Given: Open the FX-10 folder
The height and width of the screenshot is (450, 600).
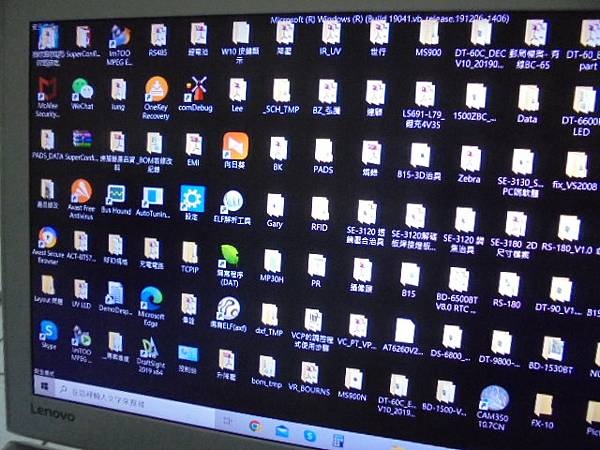Looking at the screenshot, I should coord(543,411).
